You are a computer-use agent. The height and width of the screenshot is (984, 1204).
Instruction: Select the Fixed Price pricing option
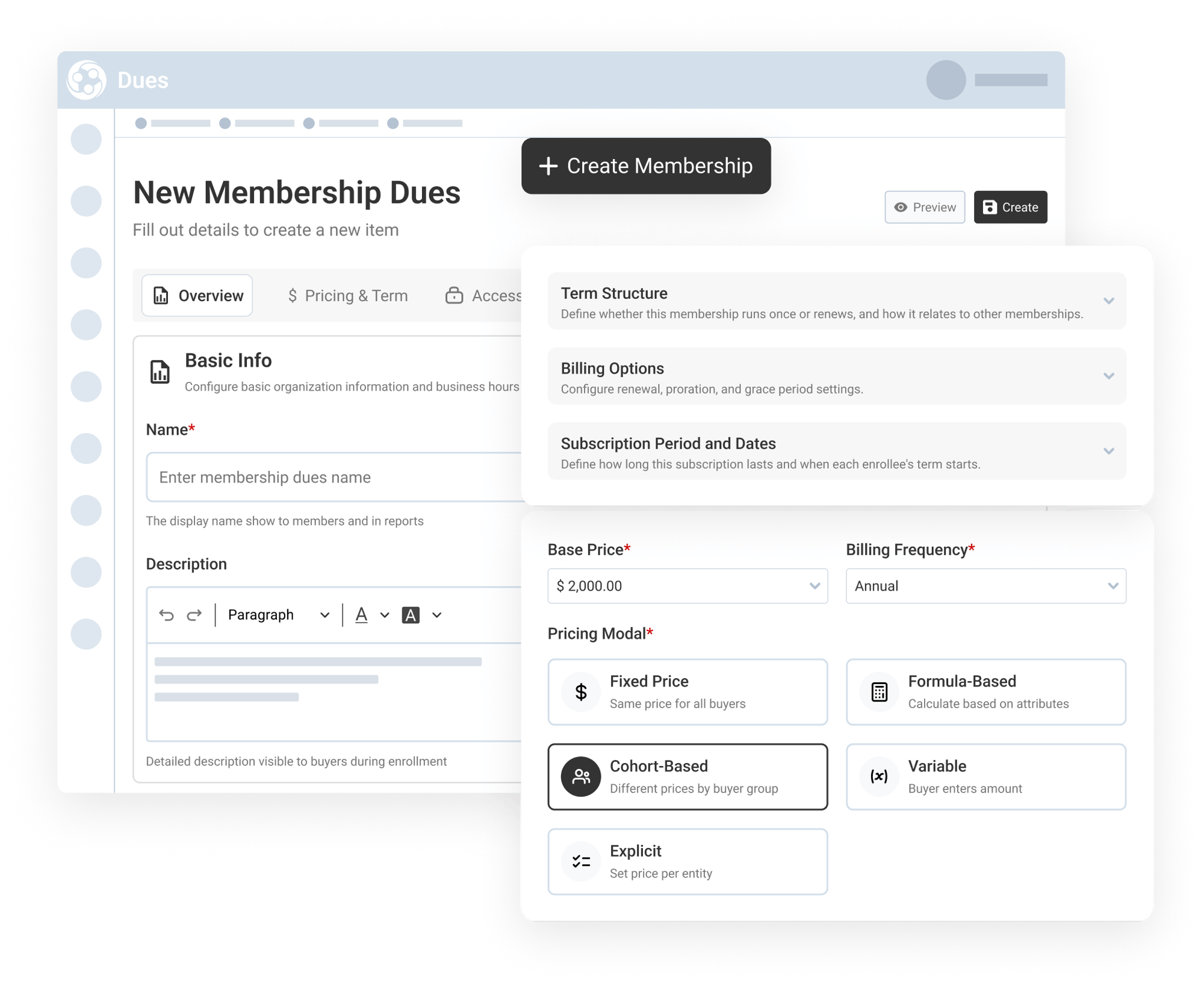tap(687, 692)
